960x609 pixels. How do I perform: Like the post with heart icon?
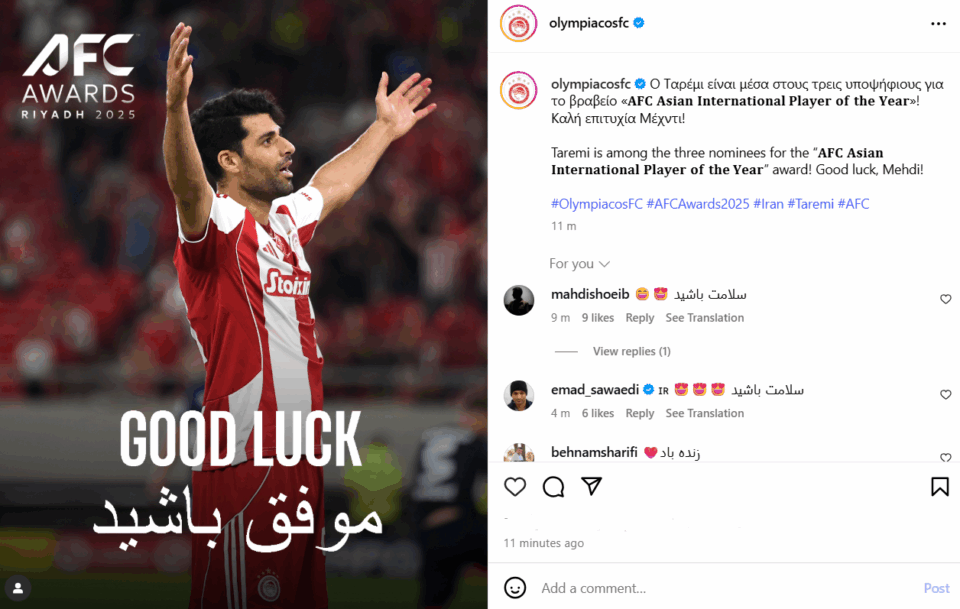click(515, 487)
